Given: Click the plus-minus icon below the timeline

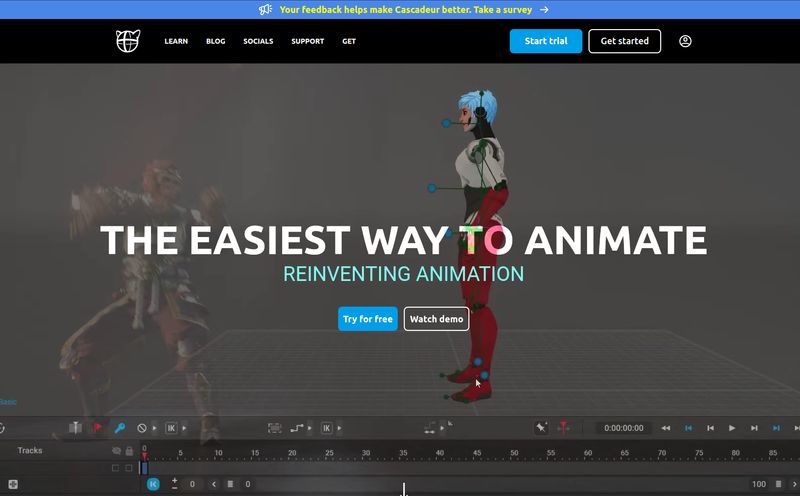Looking at the screenshot, I should pos(174,484).
